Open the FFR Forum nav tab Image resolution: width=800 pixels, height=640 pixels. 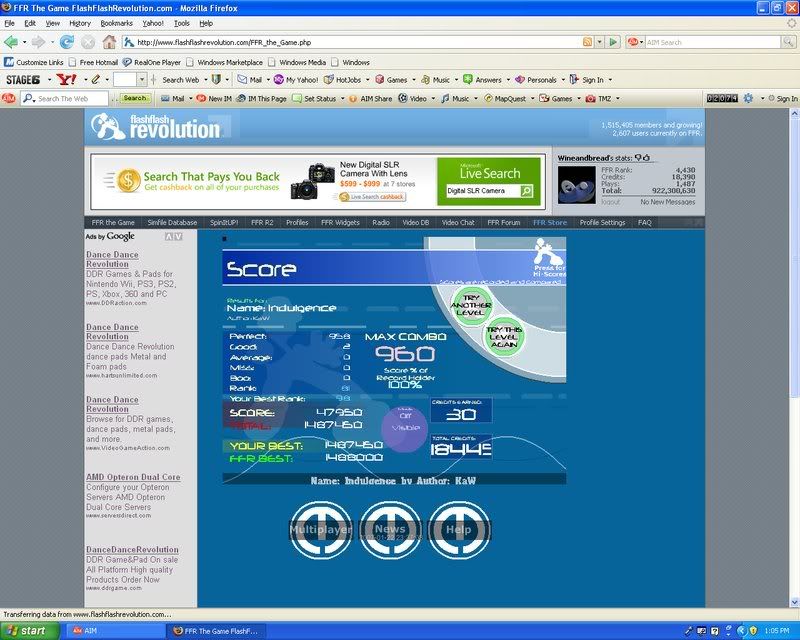tap(503, 222)
